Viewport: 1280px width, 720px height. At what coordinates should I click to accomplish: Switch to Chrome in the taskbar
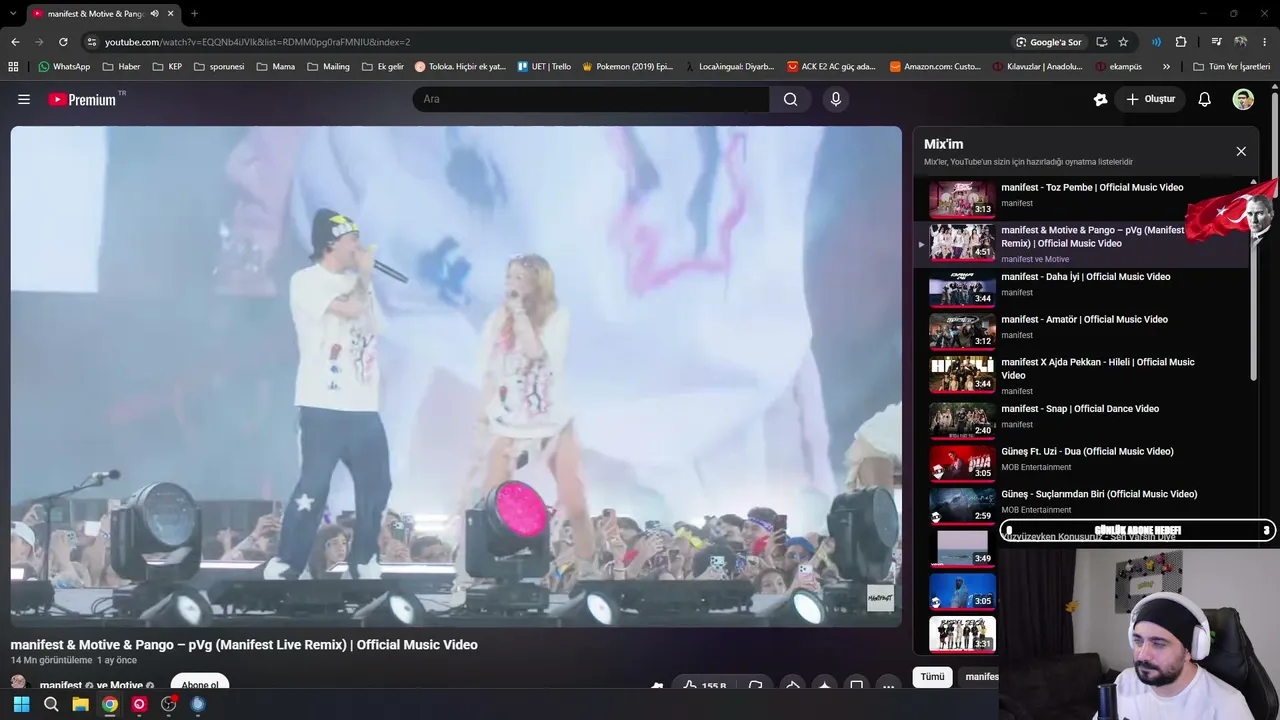(x=110, y=704)
